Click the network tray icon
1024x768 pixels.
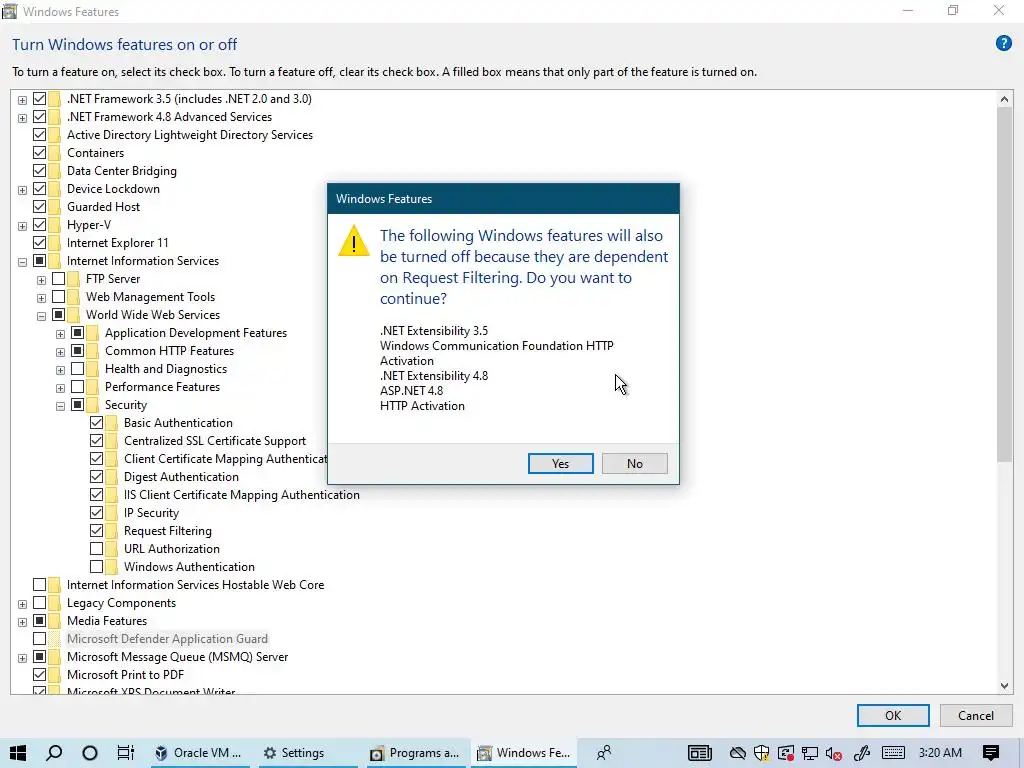(810, 753)
